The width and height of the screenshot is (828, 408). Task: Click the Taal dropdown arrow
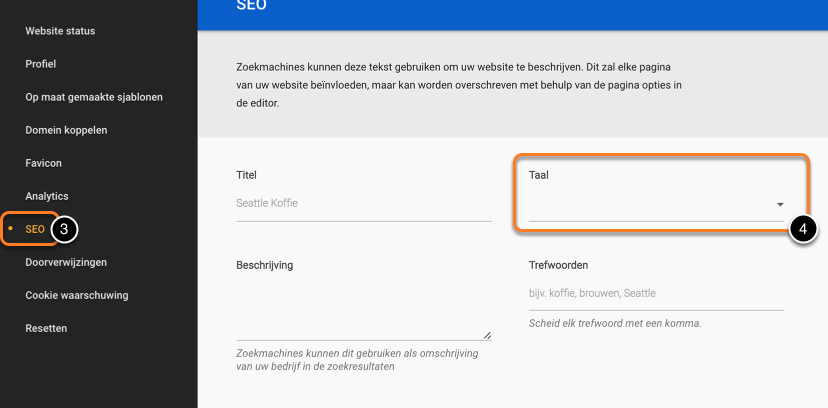(780, 205)
